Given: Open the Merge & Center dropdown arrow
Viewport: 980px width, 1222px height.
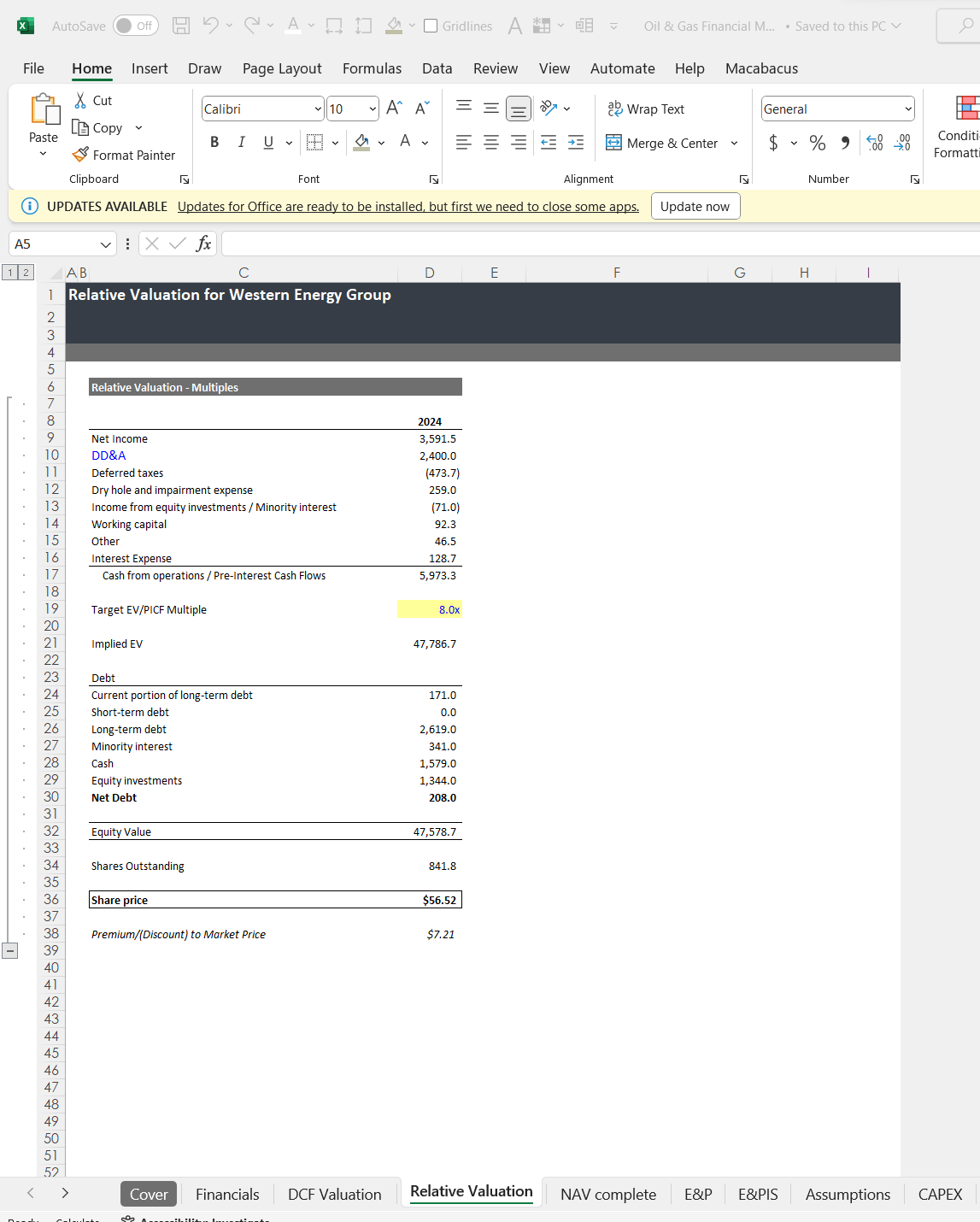Looking at the screenshot, I should 734,144.
